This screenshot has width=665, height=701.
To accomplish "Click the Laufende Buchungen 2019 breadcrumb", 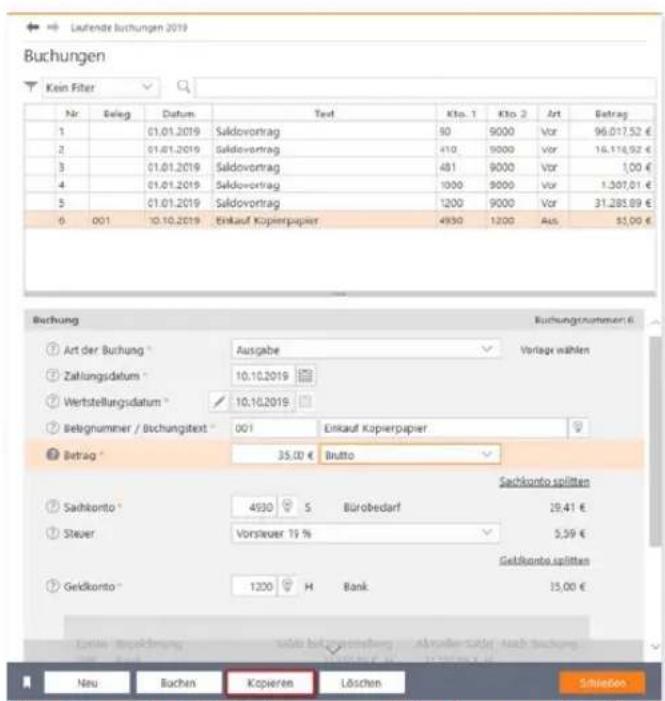I will pyautogui.click(x=129, y=28).
